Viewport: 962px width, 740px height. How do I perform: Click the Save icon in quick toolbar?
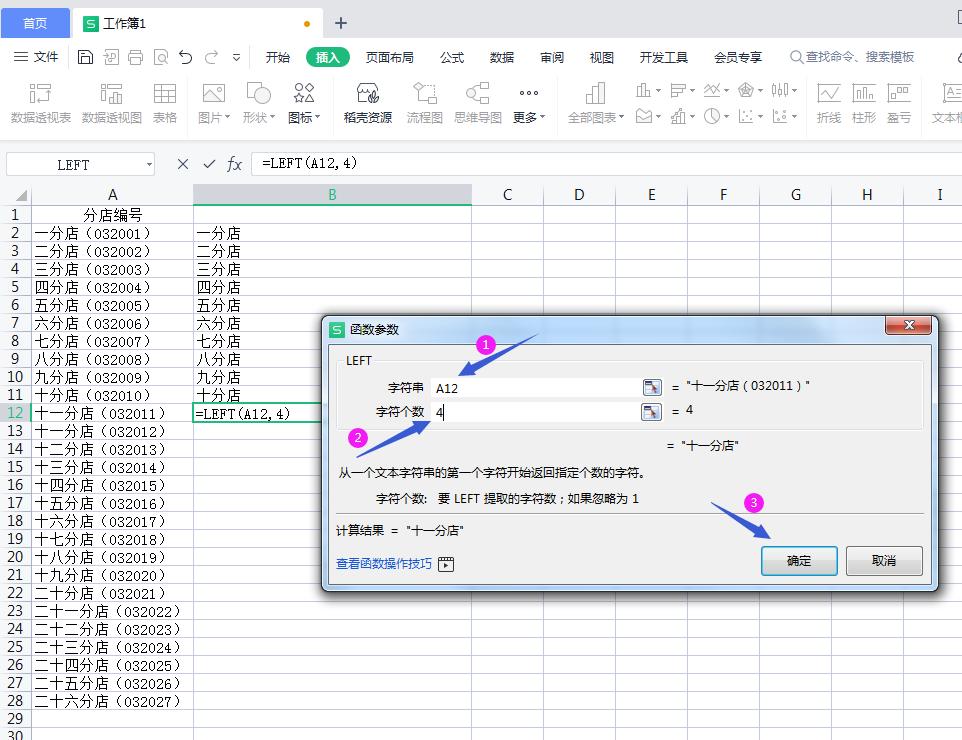pos(85,57)
